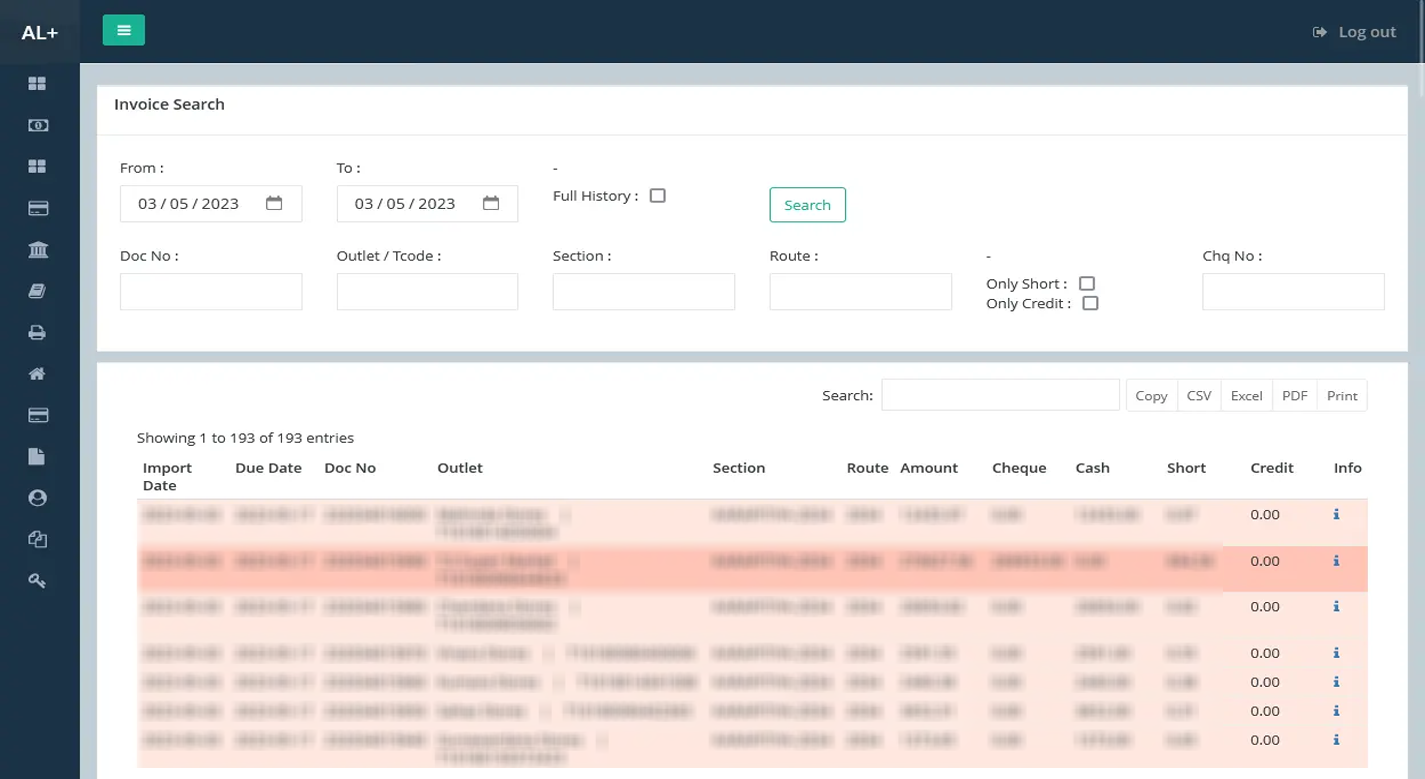Viewport: 1425px width, 779px height.
Task: Go to the home icon in sidebar
Action: coord(37,374)
